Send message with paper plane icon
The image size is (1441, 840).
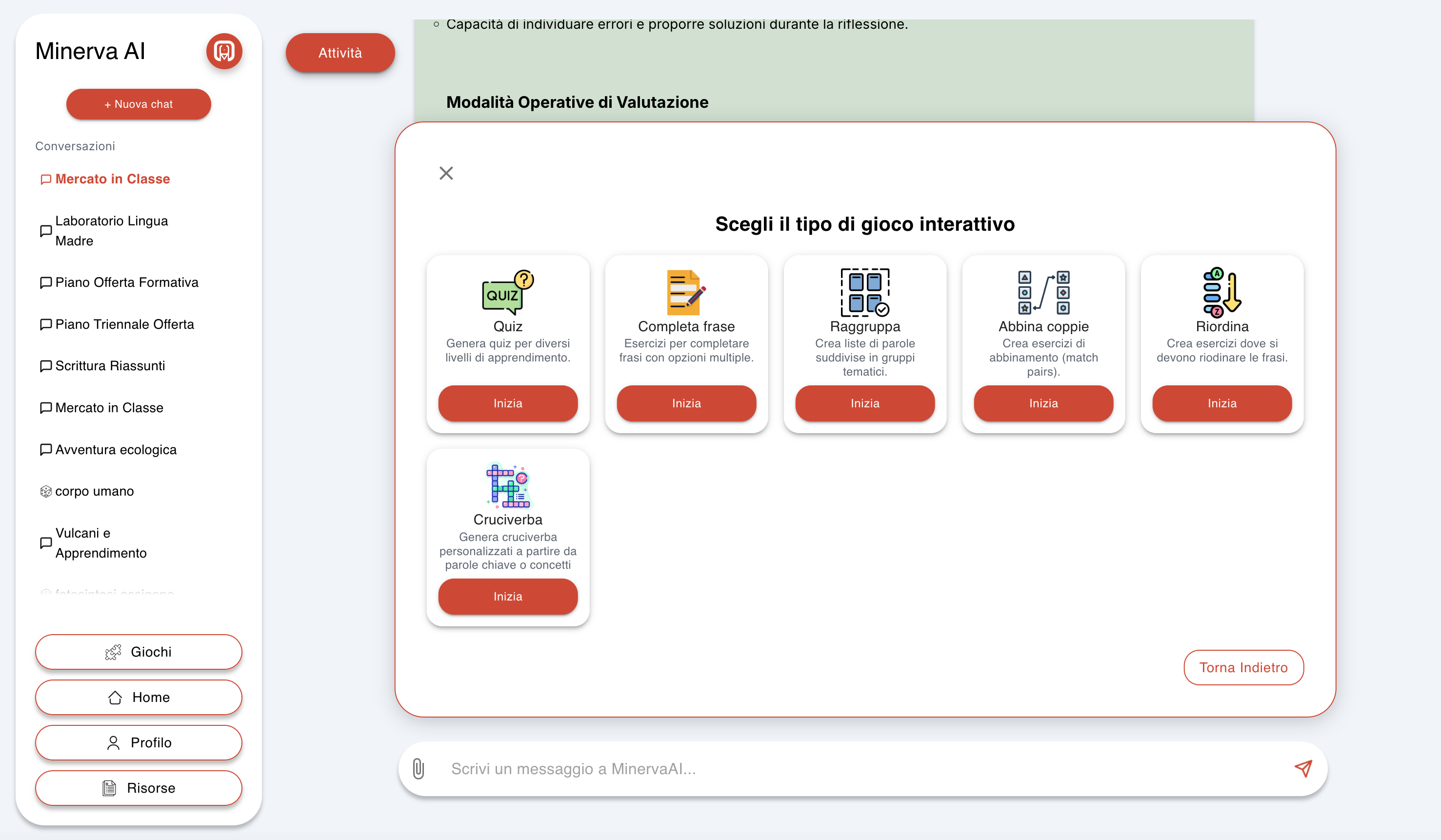coord(1302,768)
